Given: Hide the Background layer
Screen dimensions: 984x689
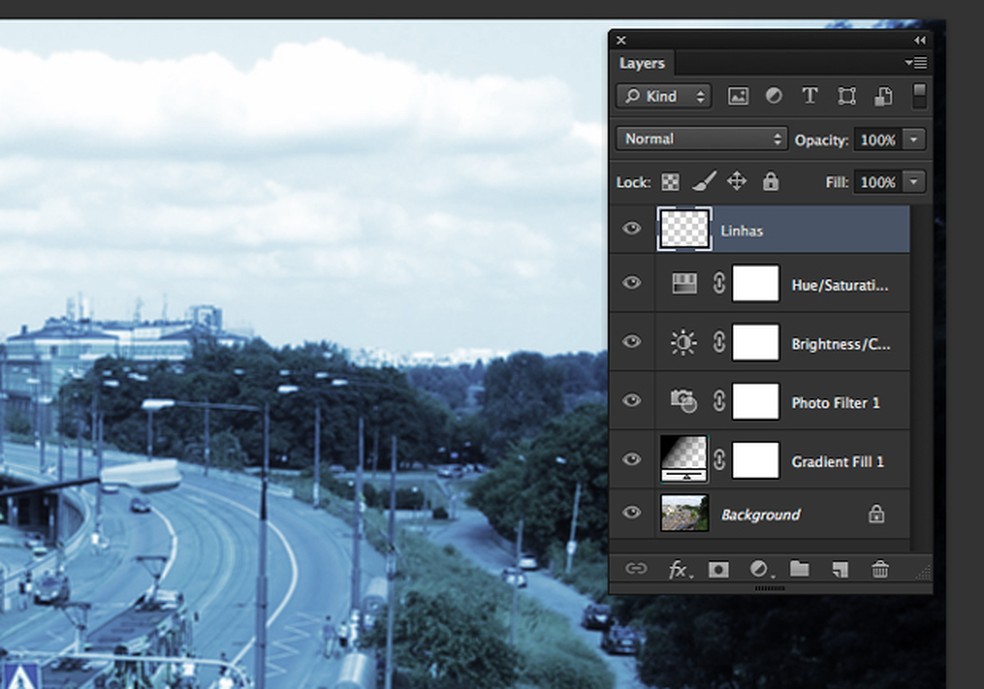Looking at the screenshot, I should click(x=631, y=513).
